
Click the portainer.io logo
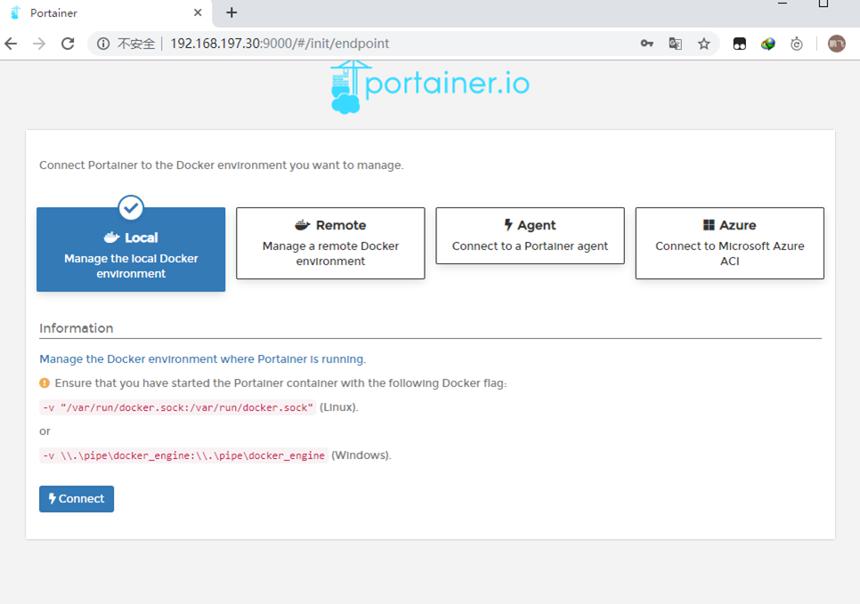(430, 87)
